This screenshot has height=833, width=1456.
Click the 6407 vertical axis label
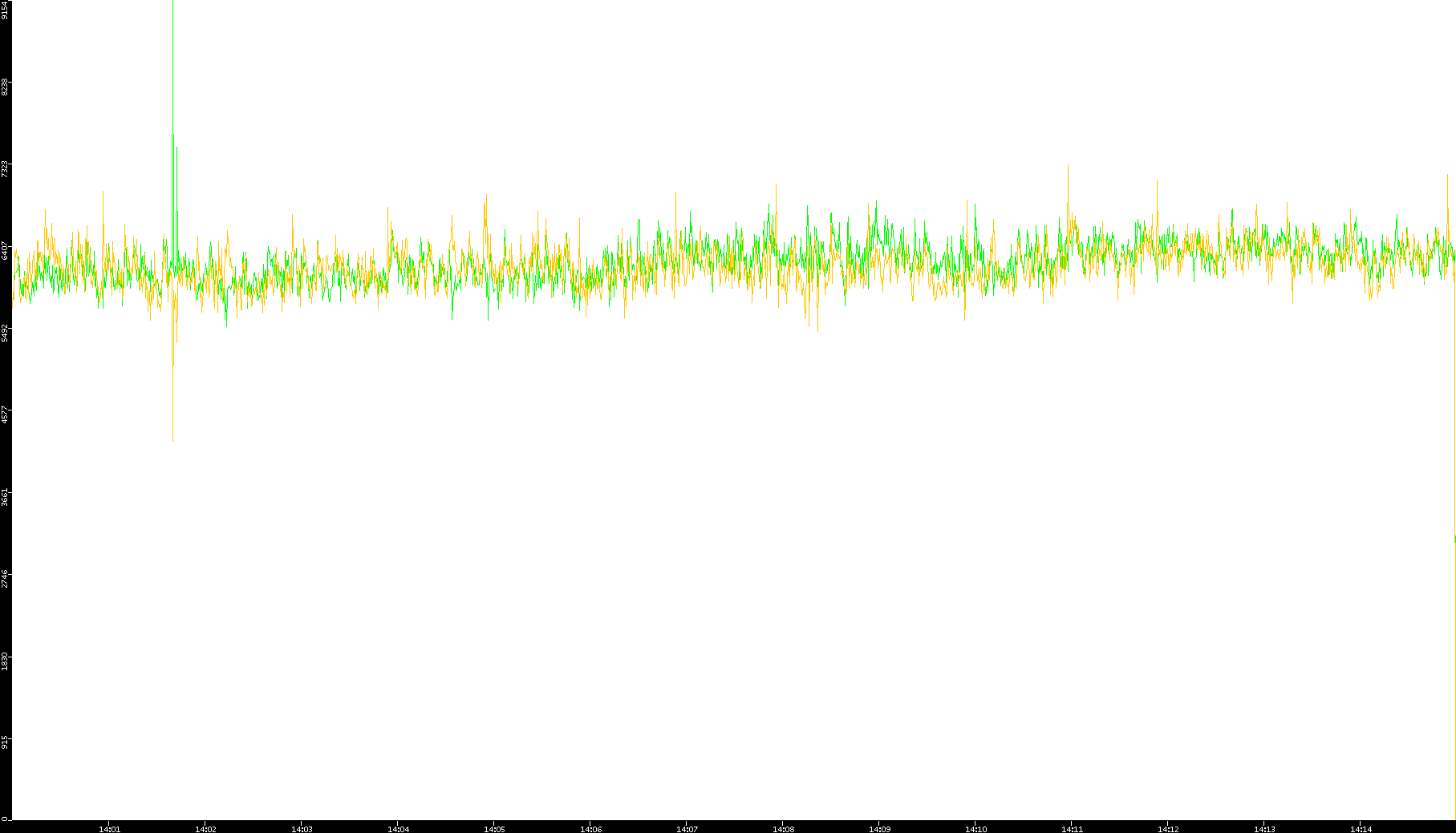pyautogui.click(x=5, y=250)
